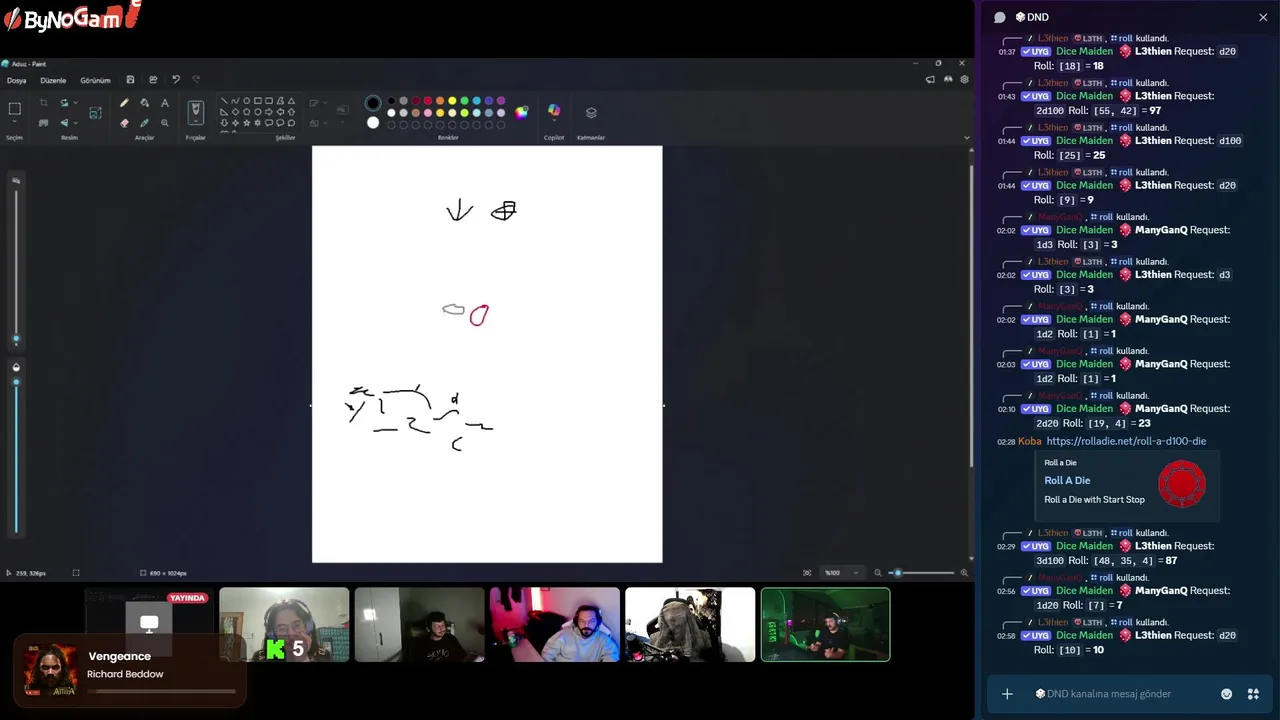Screen dimensions: 1280x720
Task: Expand the Flip options dropdown
Action: pos(75,123)
